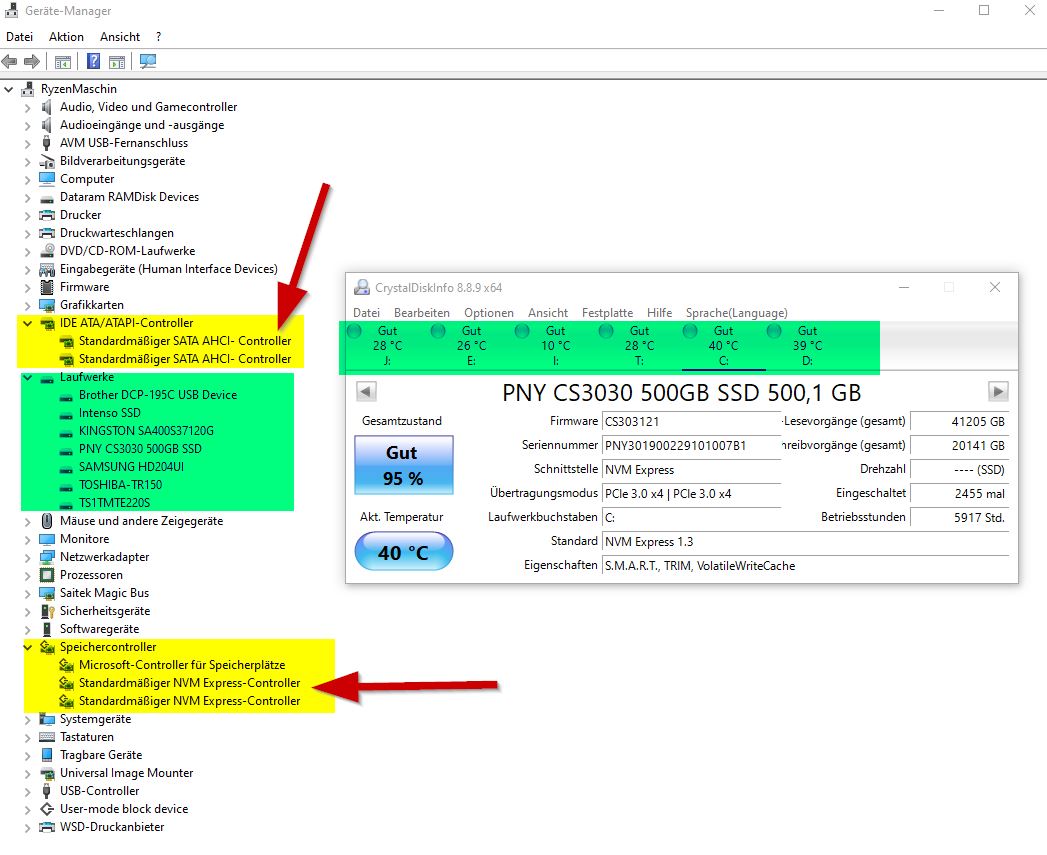The height and width of the screenshot is (855, 1047).
Task: Expand the Systemgeräte node
Action: (x=27, y=719)
